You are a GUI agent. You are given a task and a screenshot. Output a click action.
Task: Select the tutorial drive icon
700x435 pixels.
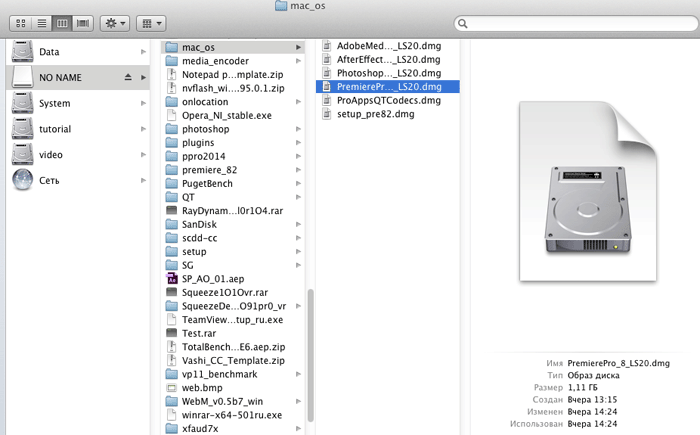(22, 129)
